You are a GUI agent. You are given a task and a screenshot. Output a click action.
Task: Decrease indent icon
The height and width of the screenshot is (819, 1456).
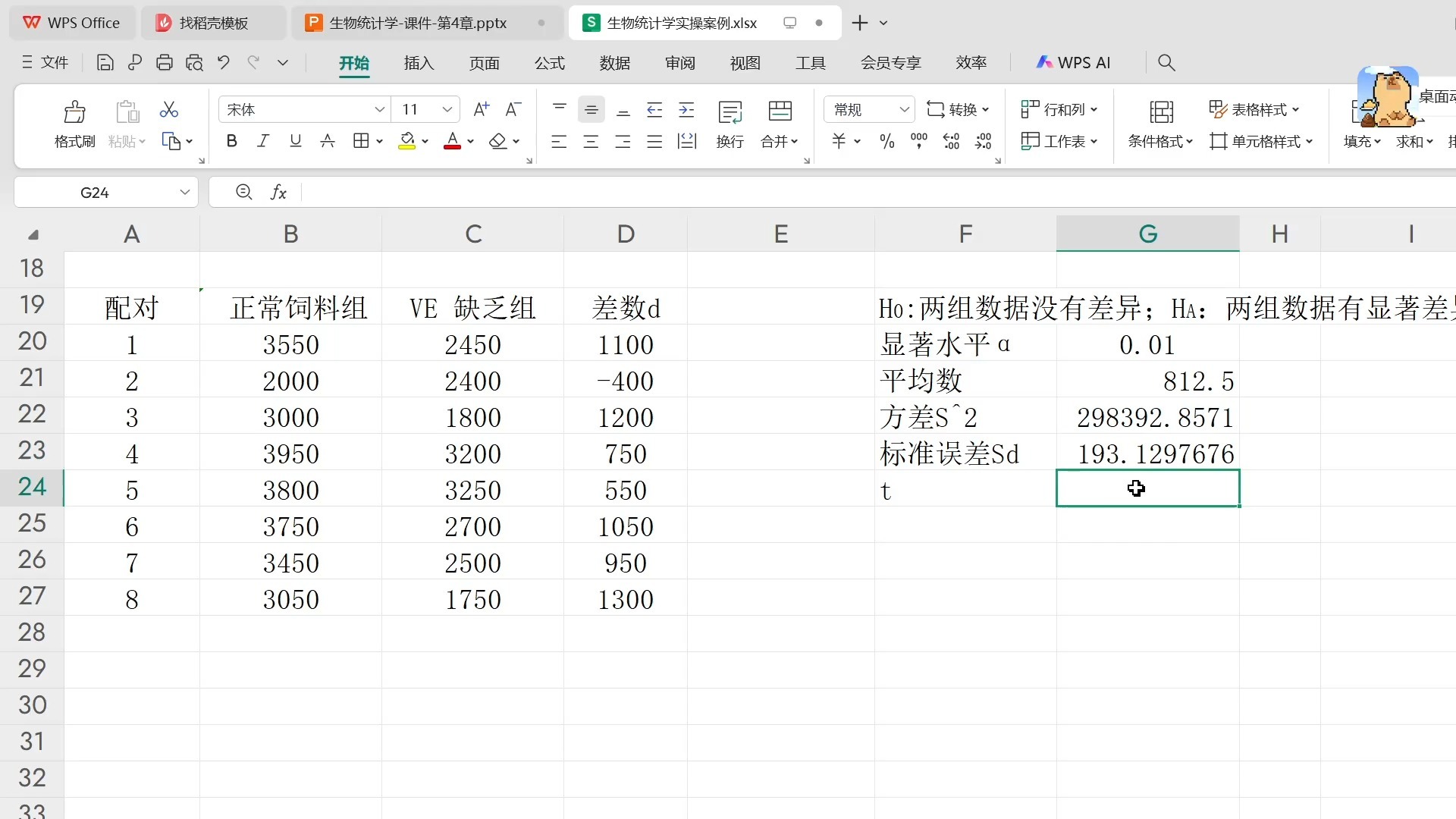click(x=654, y=110)
